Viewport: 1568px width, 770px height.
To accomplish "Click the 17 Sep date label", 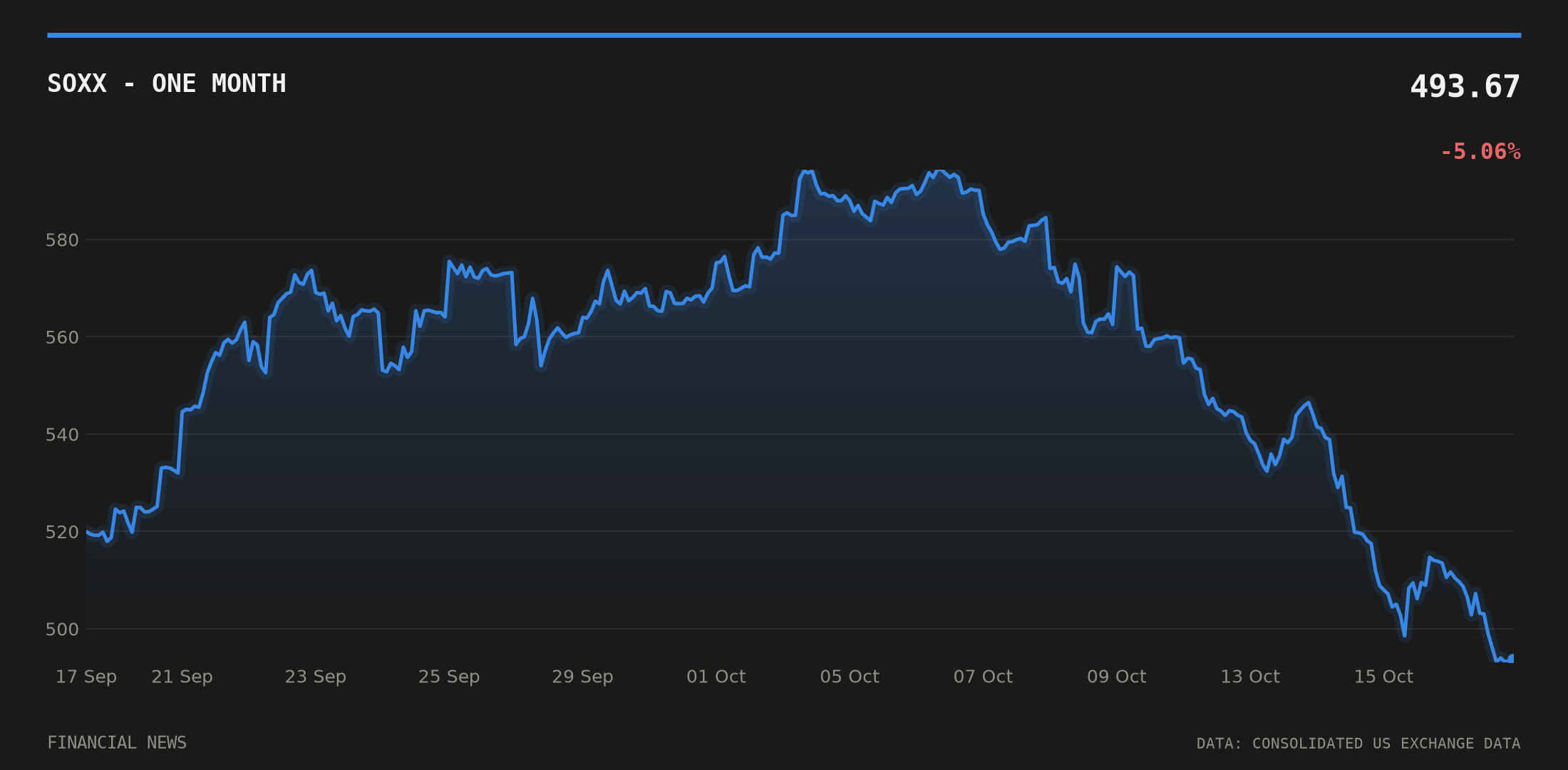I will coord(86,677).
